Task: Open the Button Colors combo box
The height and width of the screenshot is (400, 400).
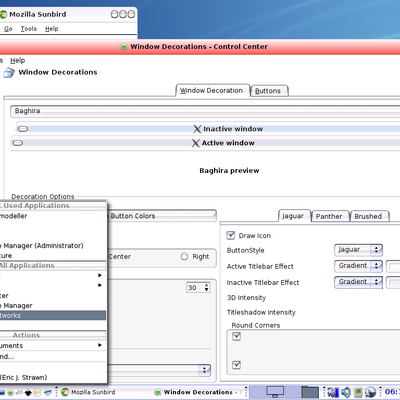Action: pyautogui.click(x=162, y=216)
